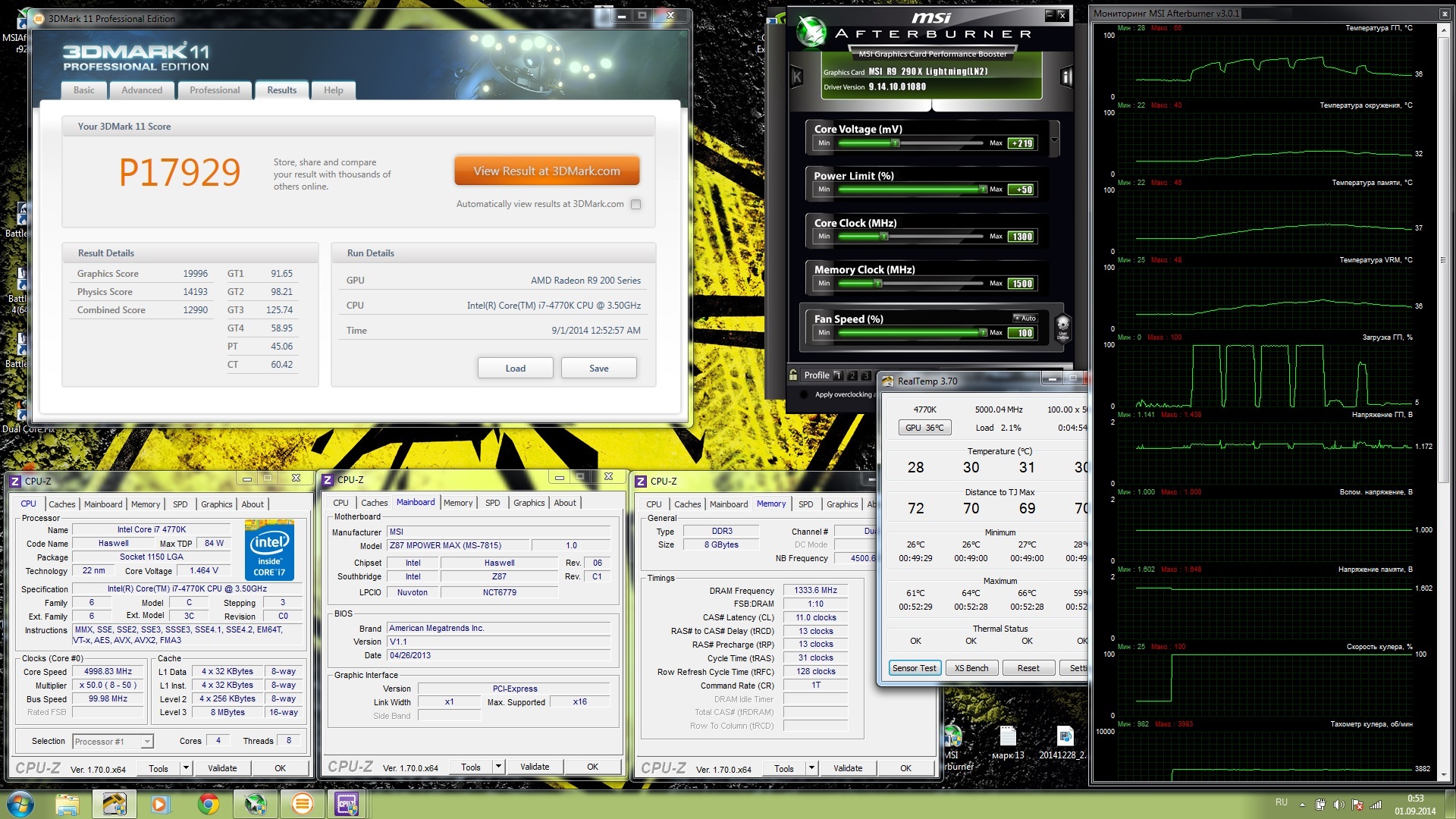Click the Fan Speed slider handle
The height and width of the screenshot is (819, 1456).
point(983,333)
